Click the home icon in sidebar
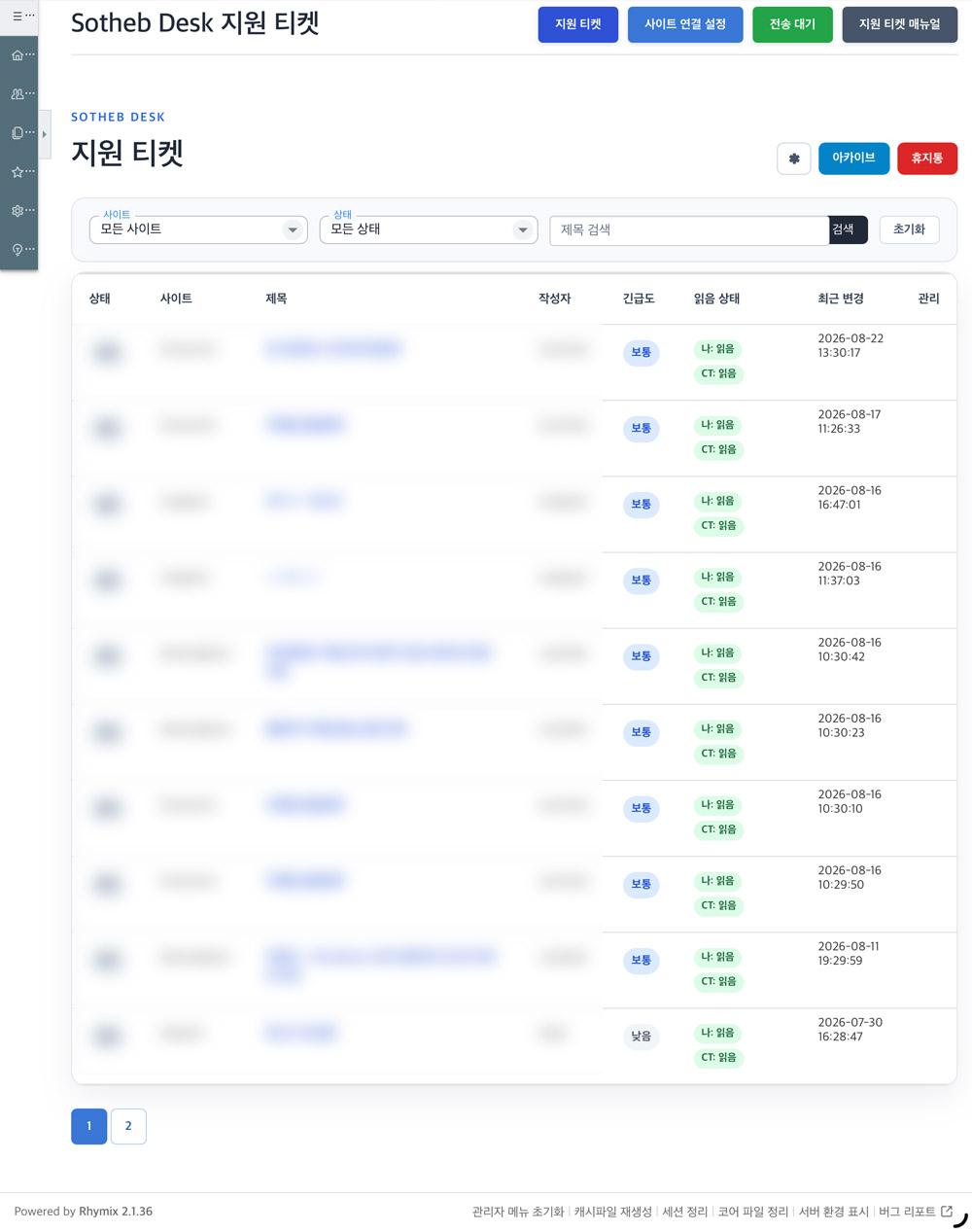972x1232 pixels. point(17,55)
